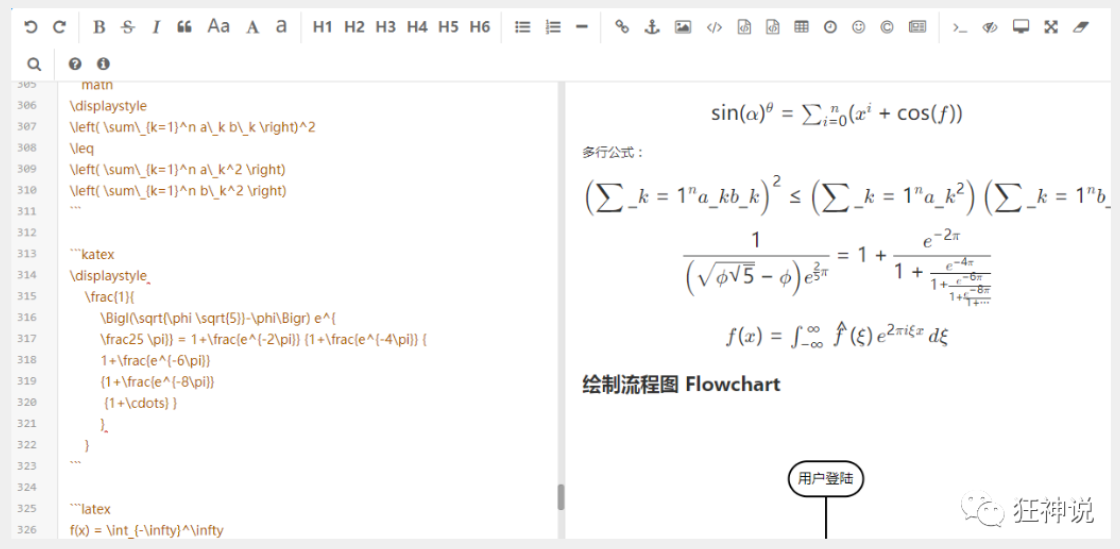Click line 306 \displaystyle text

(108, 106)
